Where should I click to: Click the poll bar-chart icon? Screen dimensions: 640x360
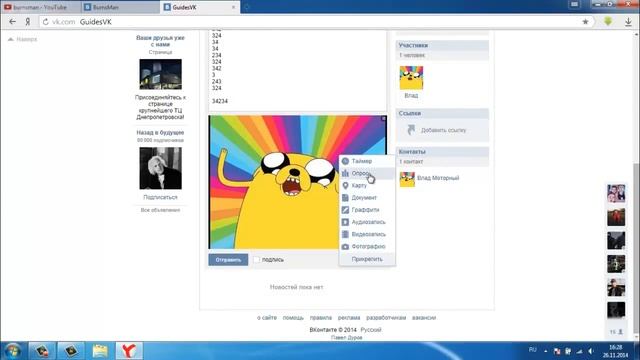345,173
